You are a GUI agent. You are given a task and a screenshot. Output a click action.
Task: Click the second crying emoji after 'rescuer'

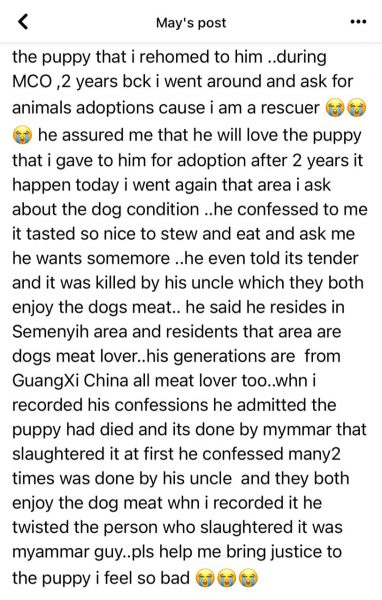click(357, 109)
